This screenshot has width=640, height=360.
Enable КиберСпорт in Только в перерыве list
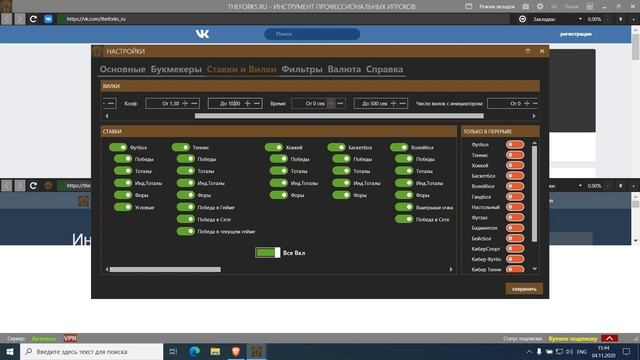(x=515, y=249)
